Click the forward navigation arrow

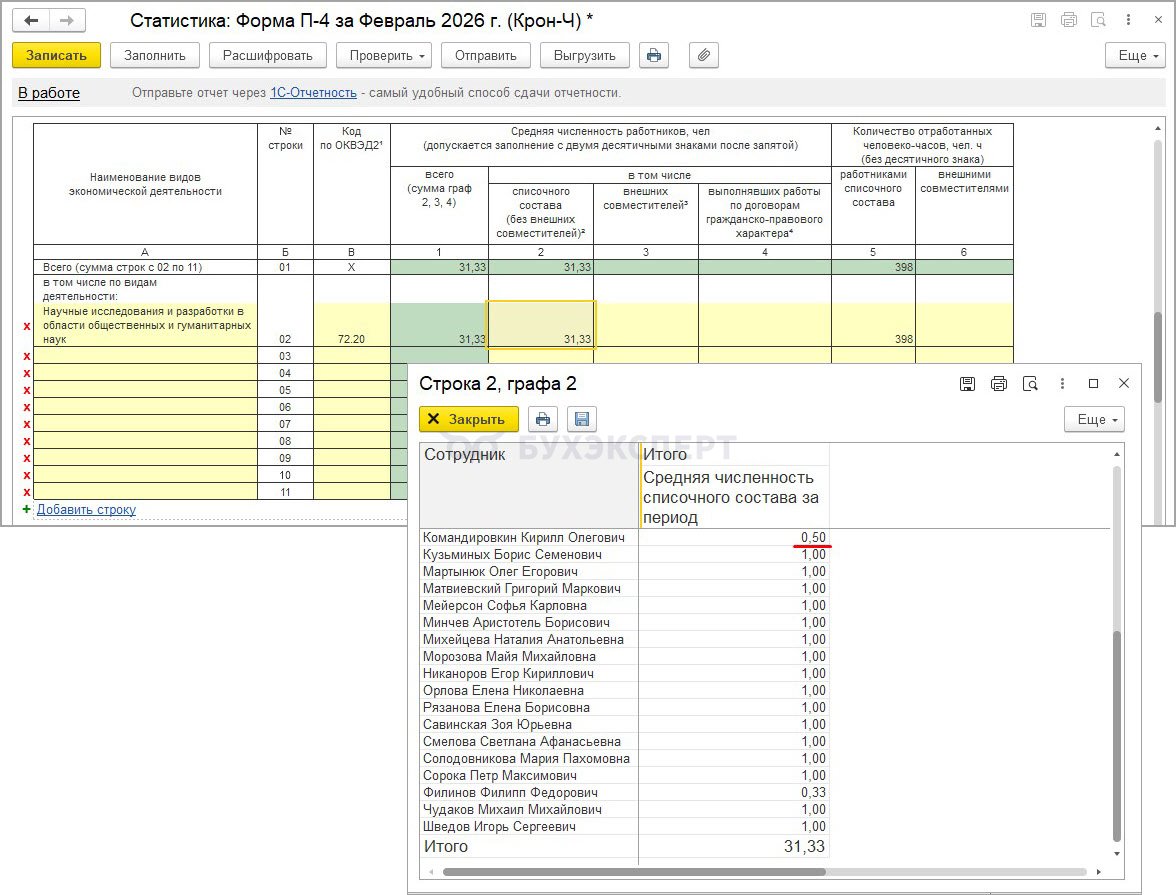click(x=67, y=20)
